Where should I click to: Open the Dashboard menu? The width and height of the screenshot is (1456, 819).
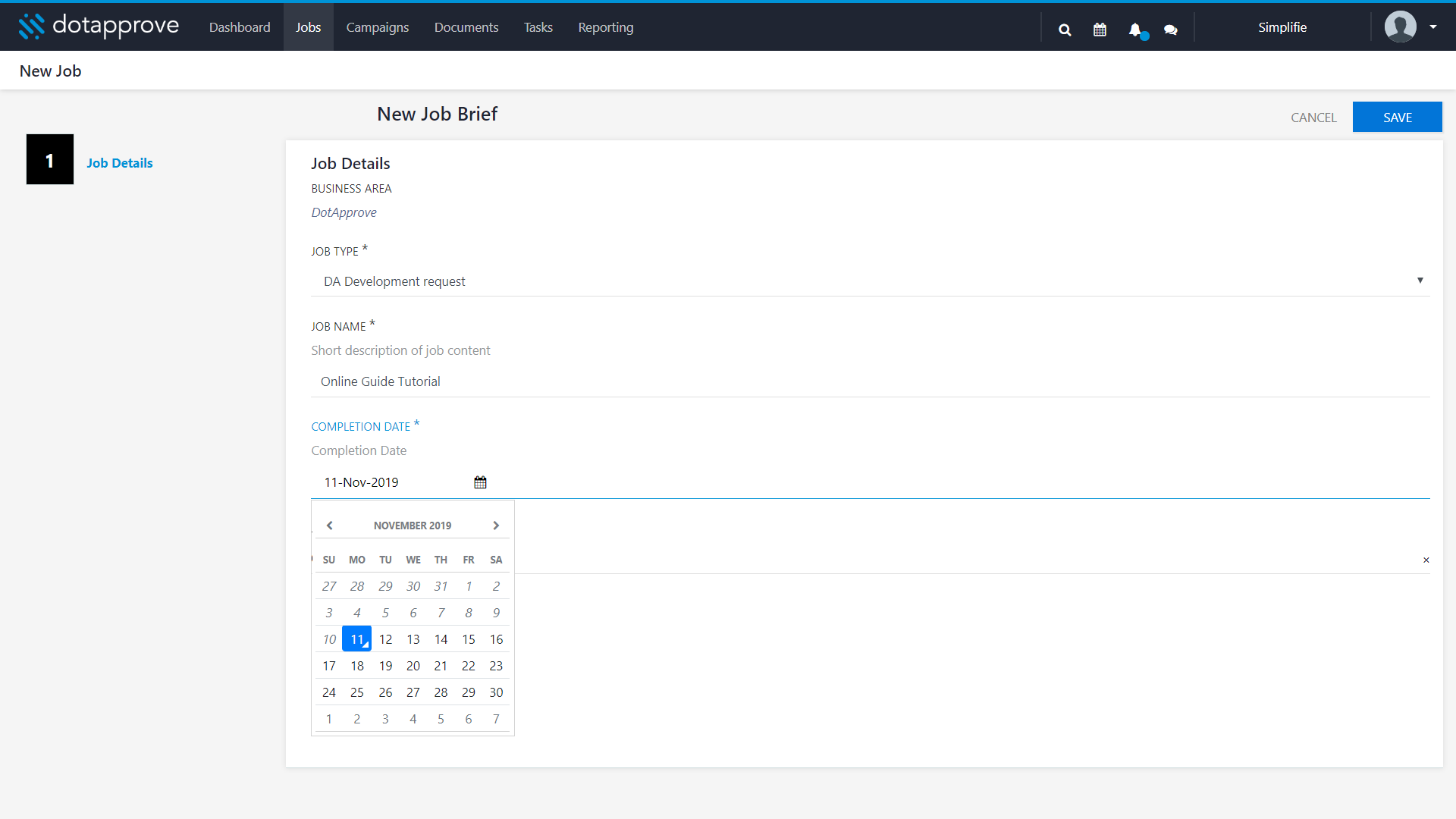240,27
